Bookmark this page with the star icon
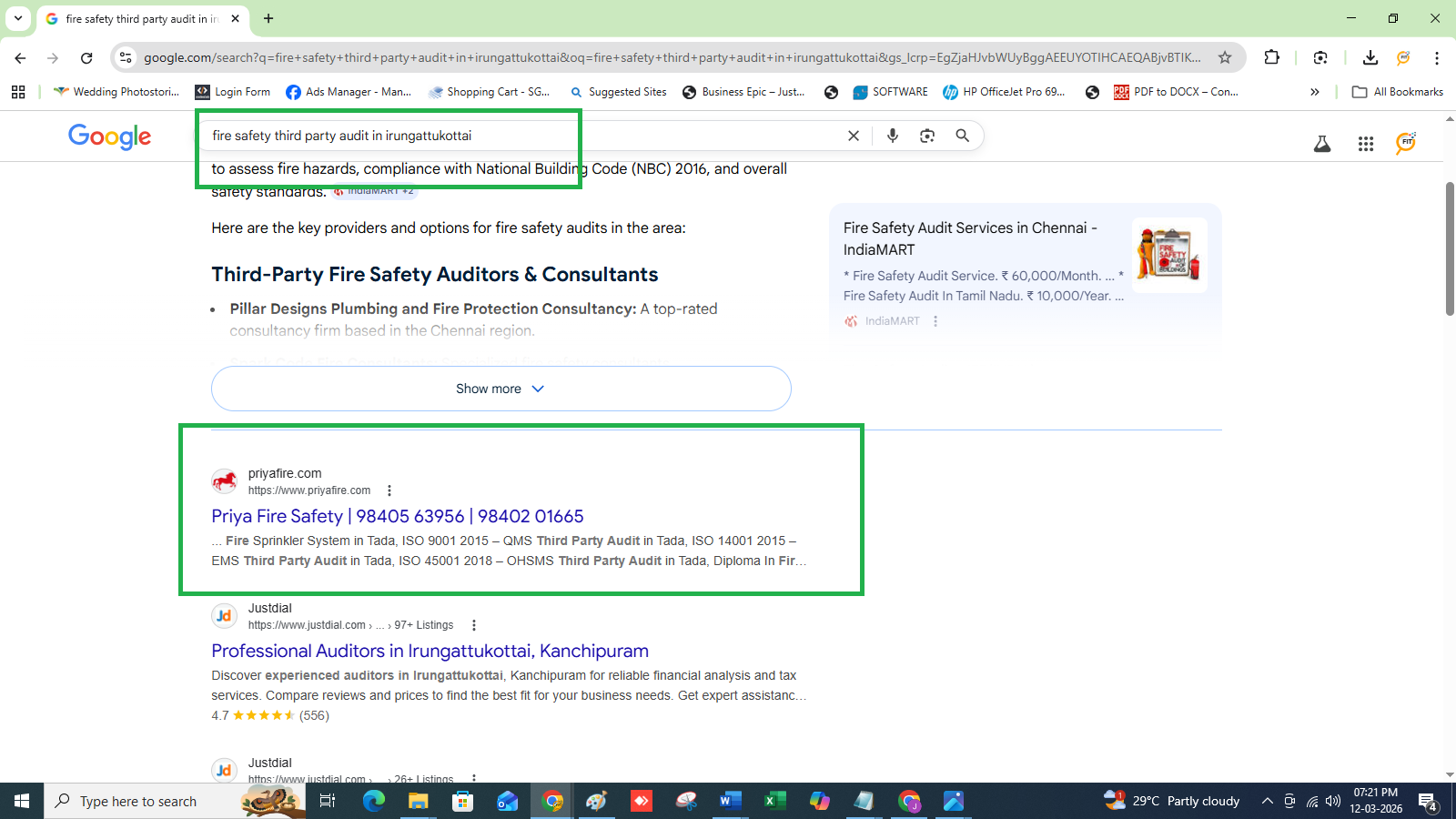 pos(1225,57)
